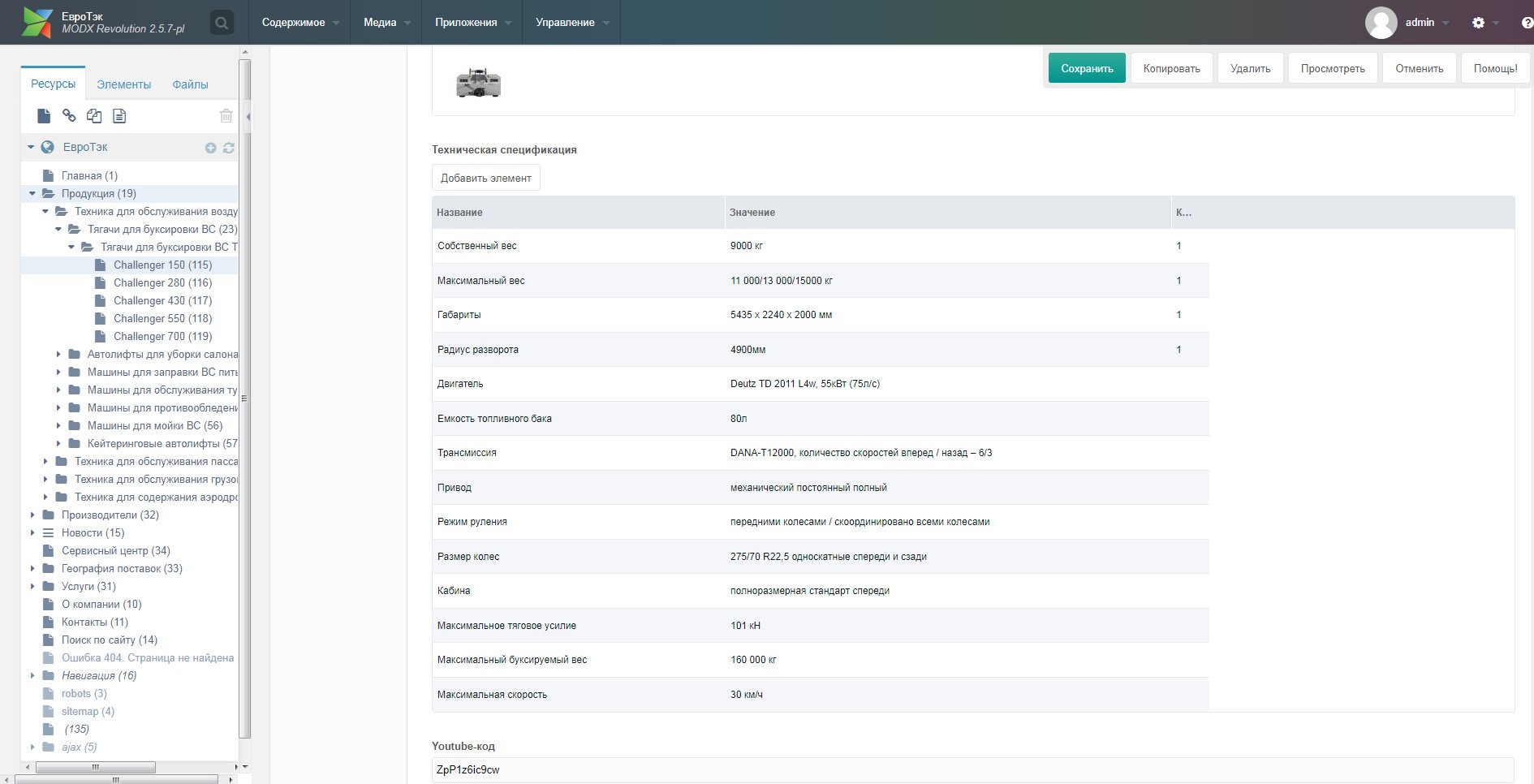The height and width of the screenshot is (784, 1534).
Task: Open the settings gear icon
Action: click(x=1478, y=23)
